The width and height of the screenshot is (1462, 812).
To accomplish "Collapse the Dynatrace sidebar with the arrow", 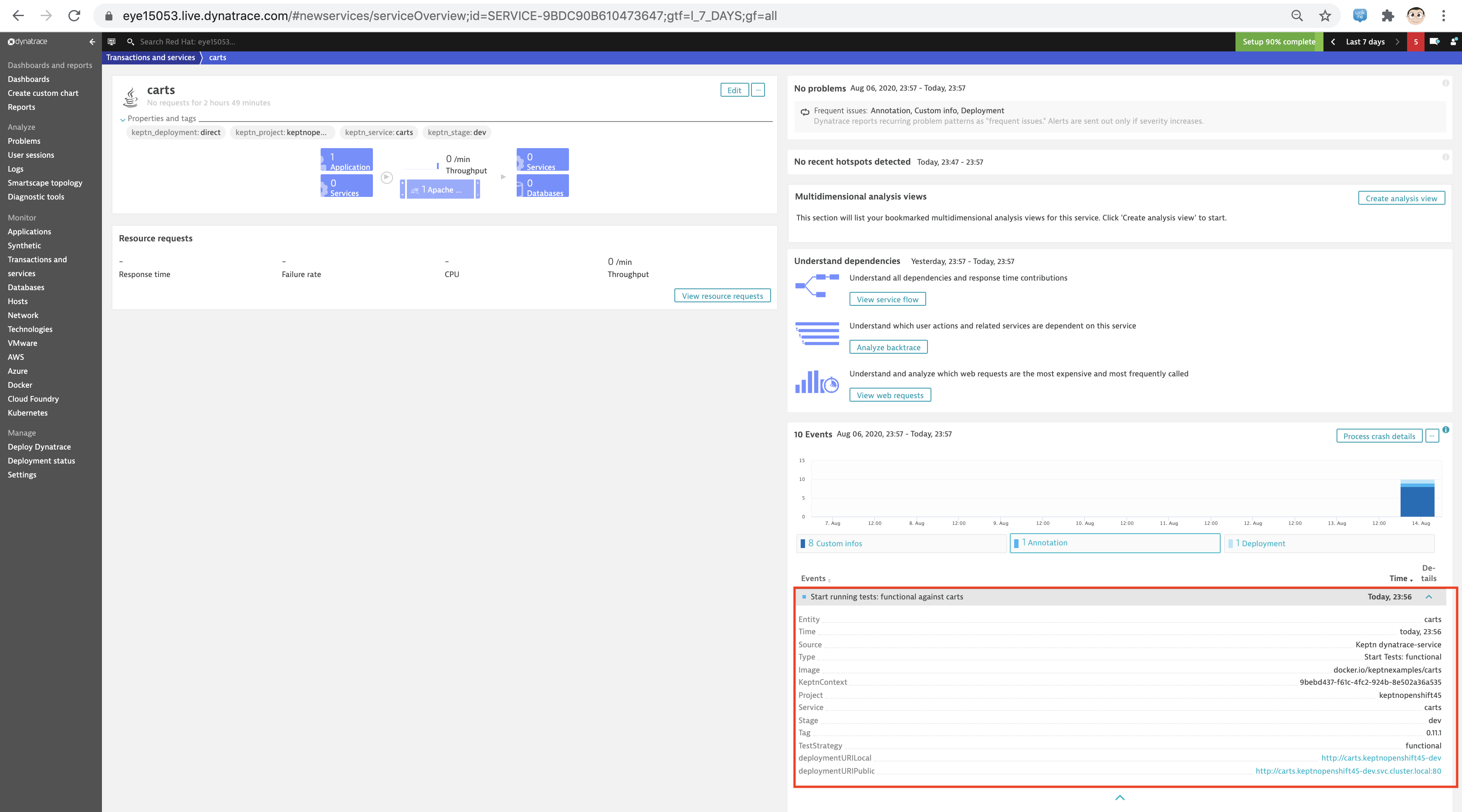I will (92, 41).
